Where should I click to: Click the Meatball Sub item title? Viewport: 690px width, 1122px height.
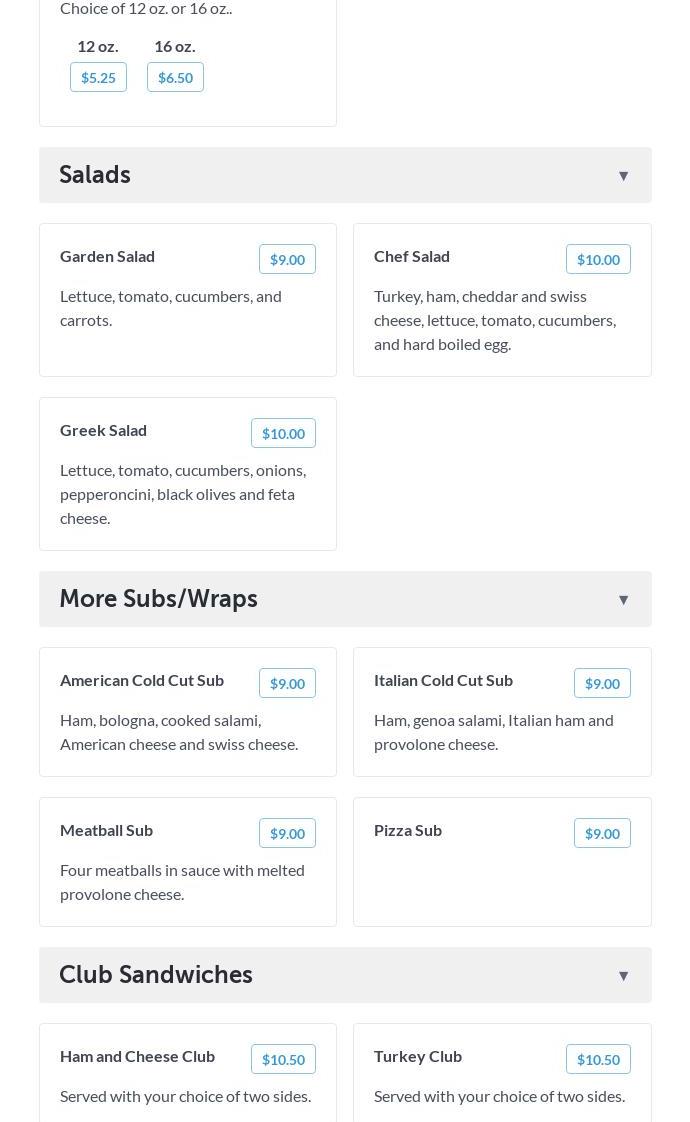tap(106, 831)
